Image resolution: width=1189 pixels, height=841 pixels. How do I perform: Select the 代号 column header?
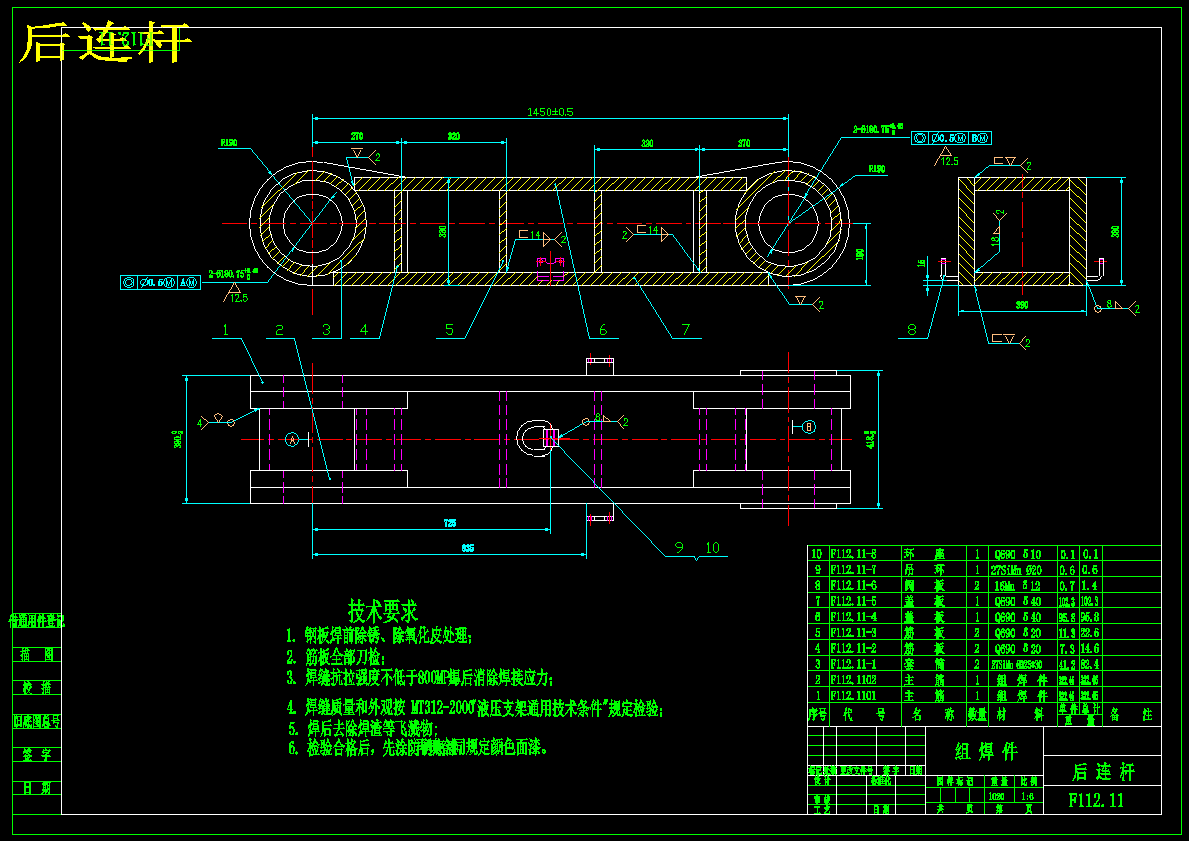[864, 714]
